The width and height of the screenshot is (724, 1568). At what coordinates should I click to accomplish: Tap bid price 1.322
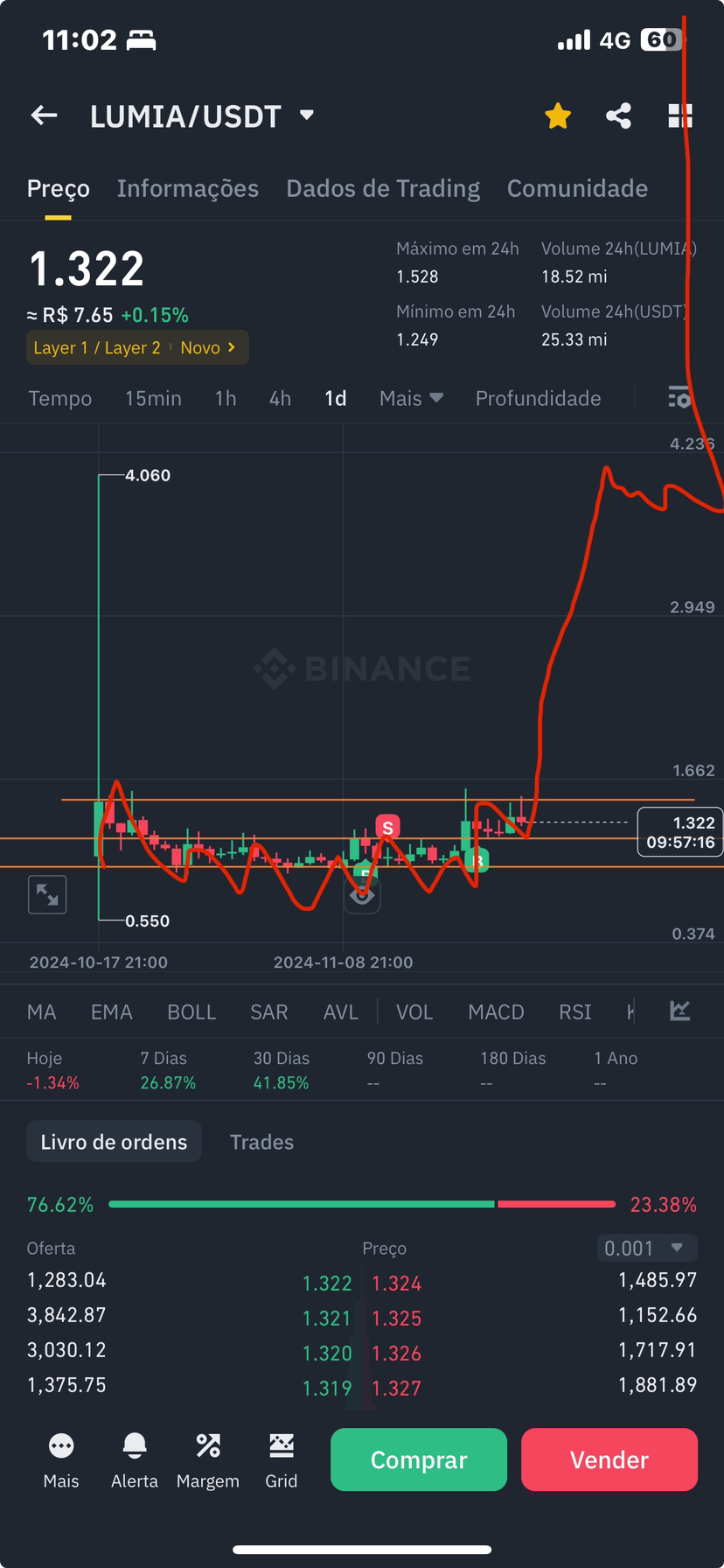coord(327,1284)
